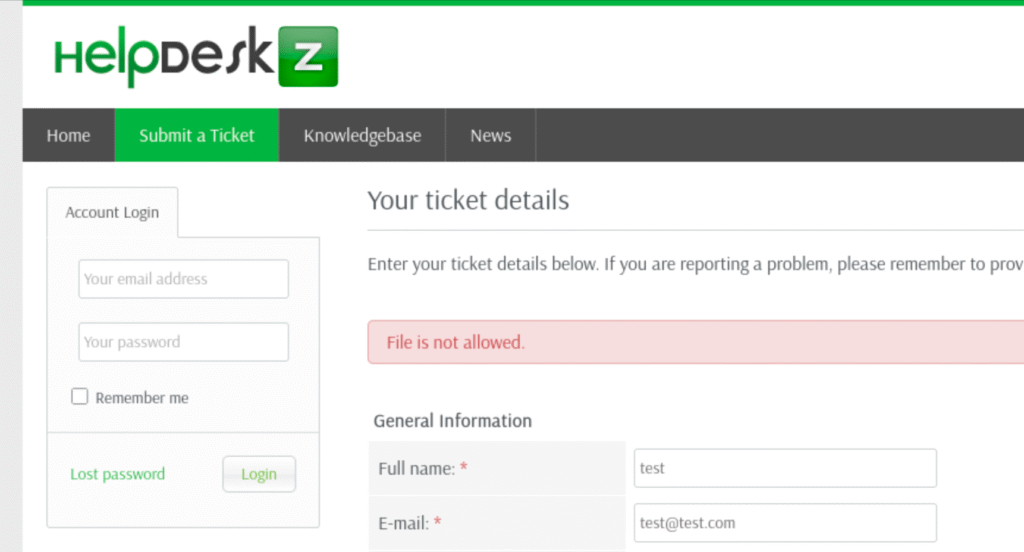Go to the Home menu item
The image size is (1024, 552).
click(68, 135)
